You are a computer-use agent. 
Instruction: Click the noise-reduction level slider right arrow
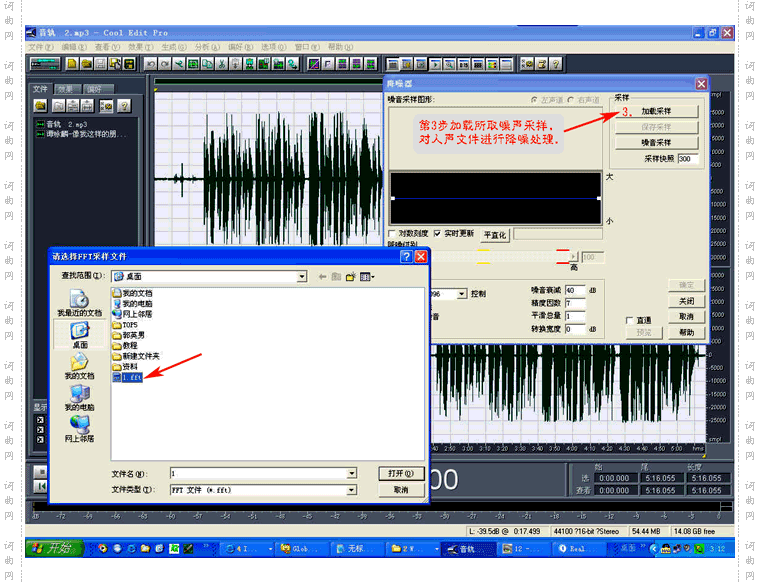pyautogui.click(x=573, y=256)
